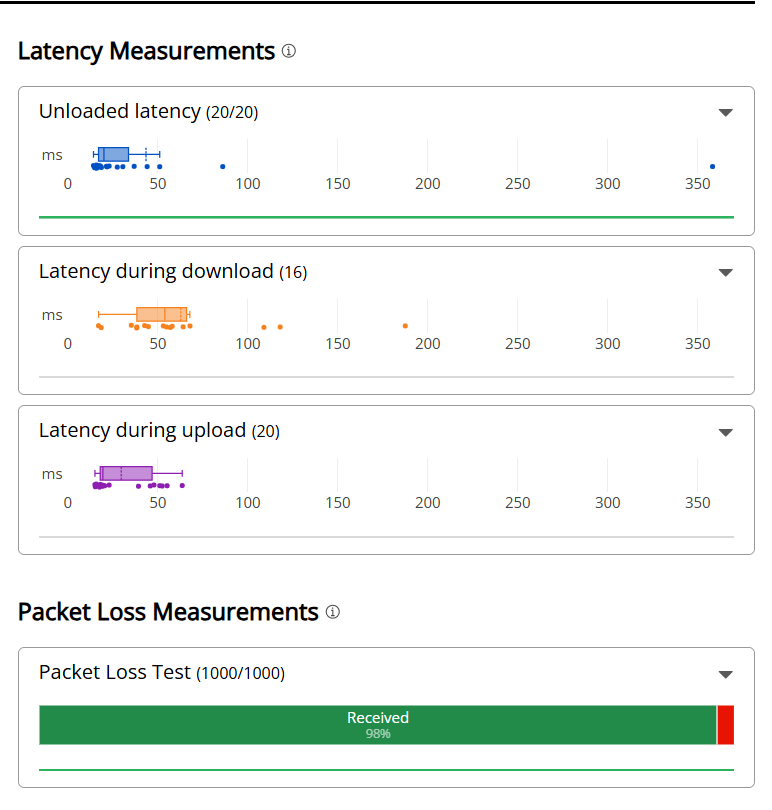Toggle the Latency during upload arrow
The height and width of the screenshot is (810, 772).
(726, 433)
